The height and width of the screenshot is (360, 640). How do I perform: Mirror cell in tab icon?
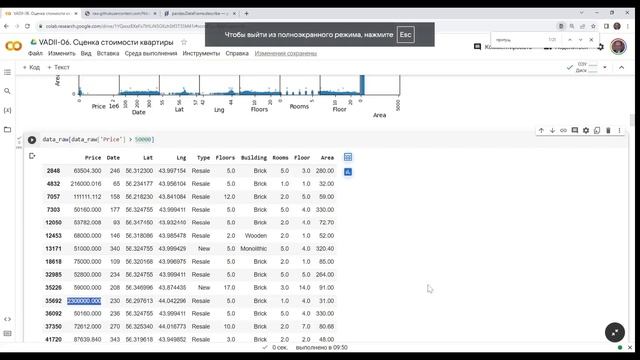[x=597, y=130]
